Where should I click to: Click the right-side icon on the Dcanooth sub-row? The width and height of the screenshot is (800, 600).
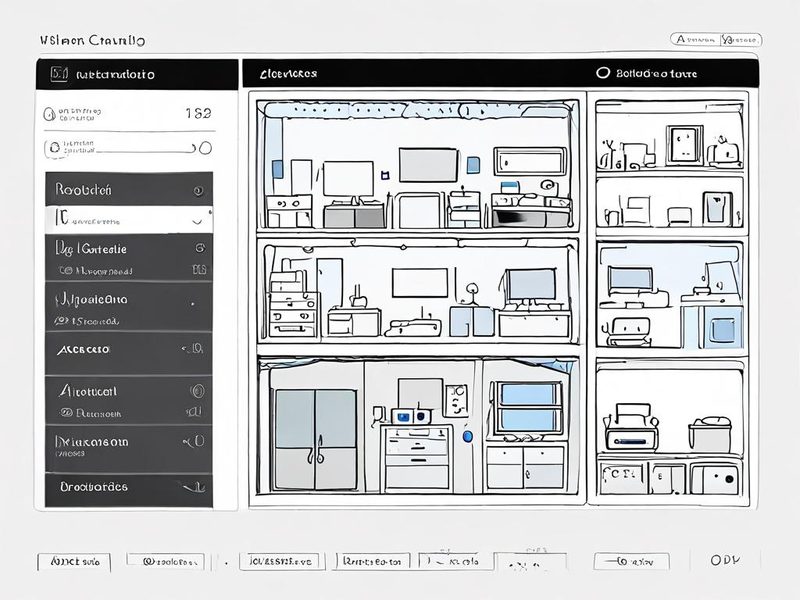point(194,411)
